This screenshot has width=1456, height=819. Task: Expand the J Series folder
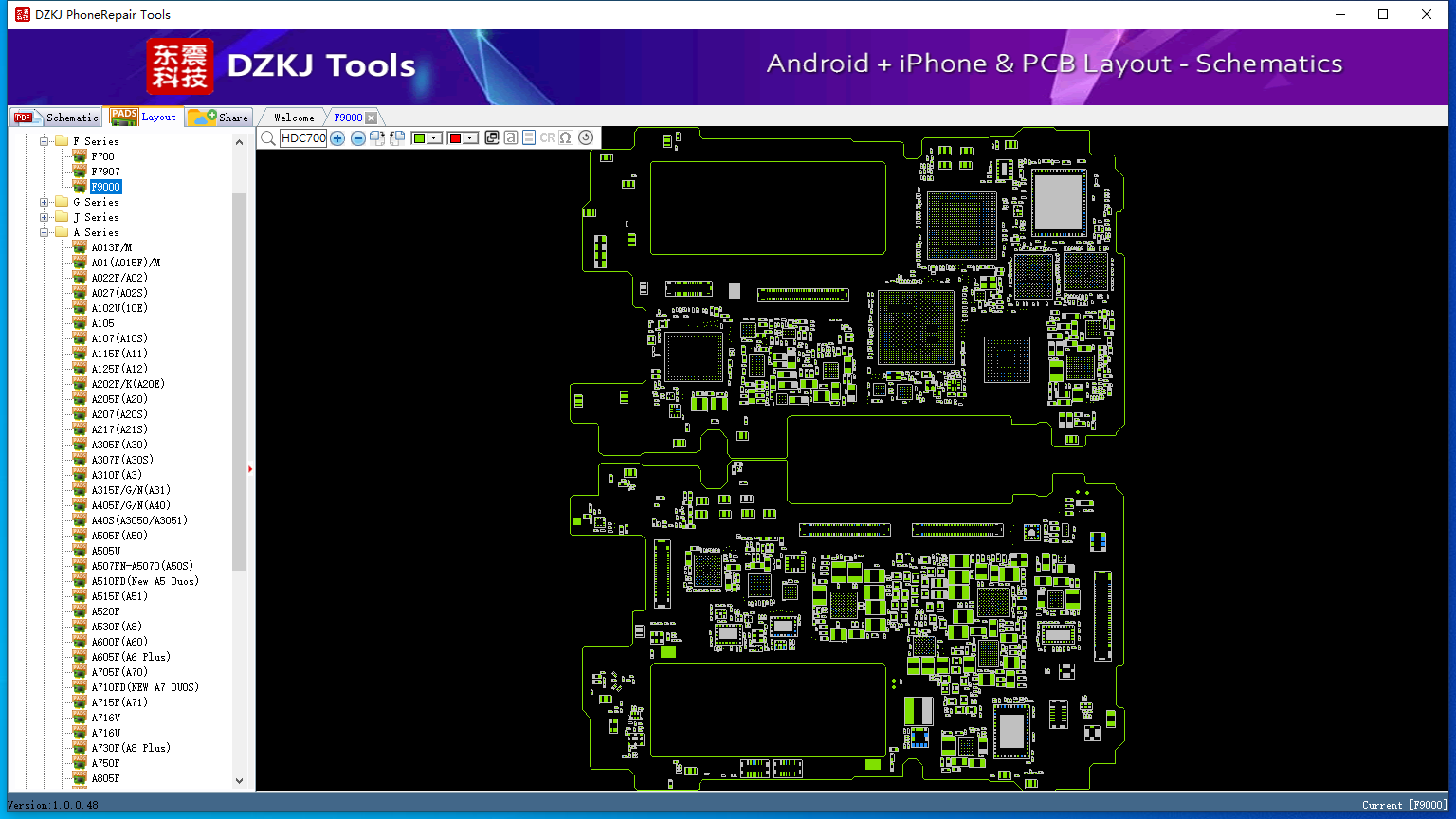(x=45, y=217)
